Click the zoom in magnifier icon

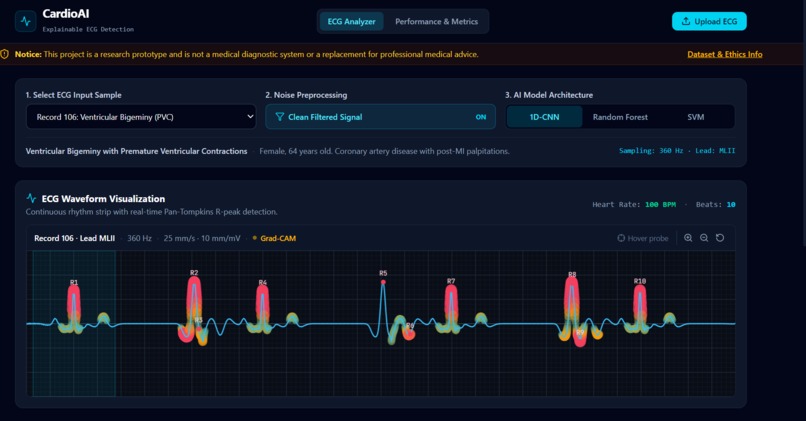[x=688, y=238]
